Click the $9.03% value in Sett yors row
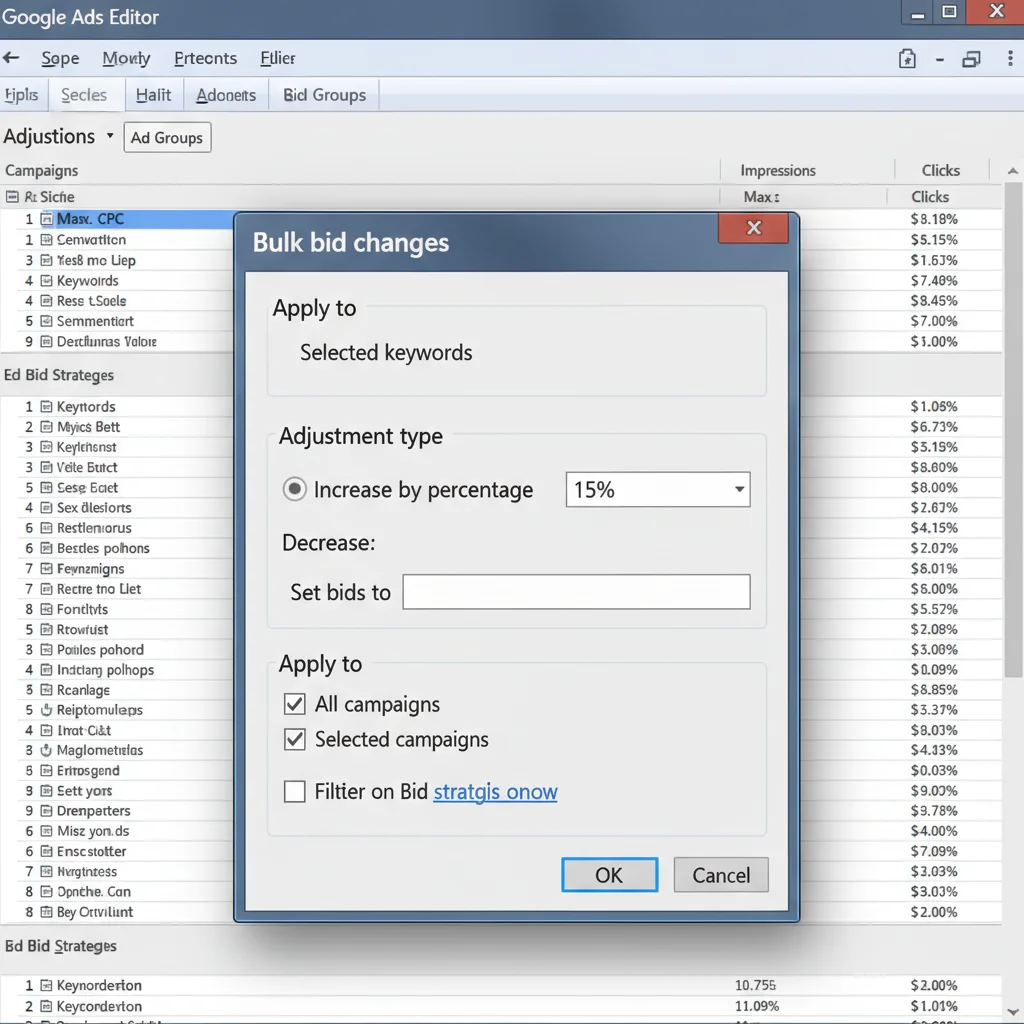 click(934, 791)
